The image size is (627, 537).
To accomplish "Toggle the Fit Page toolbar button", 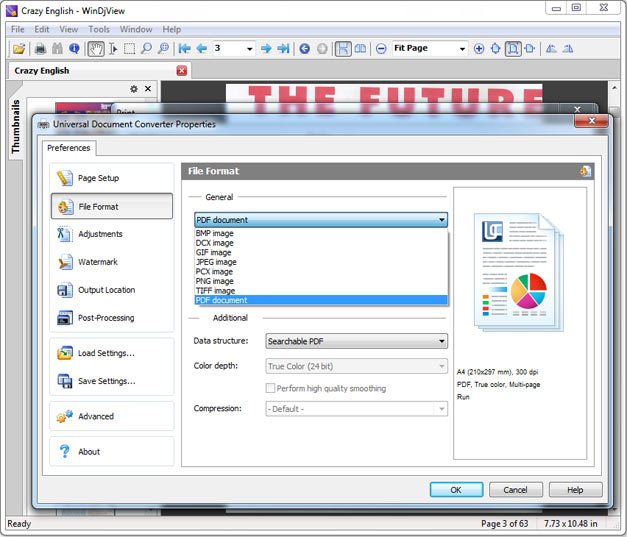I will (x=513, y=49).
